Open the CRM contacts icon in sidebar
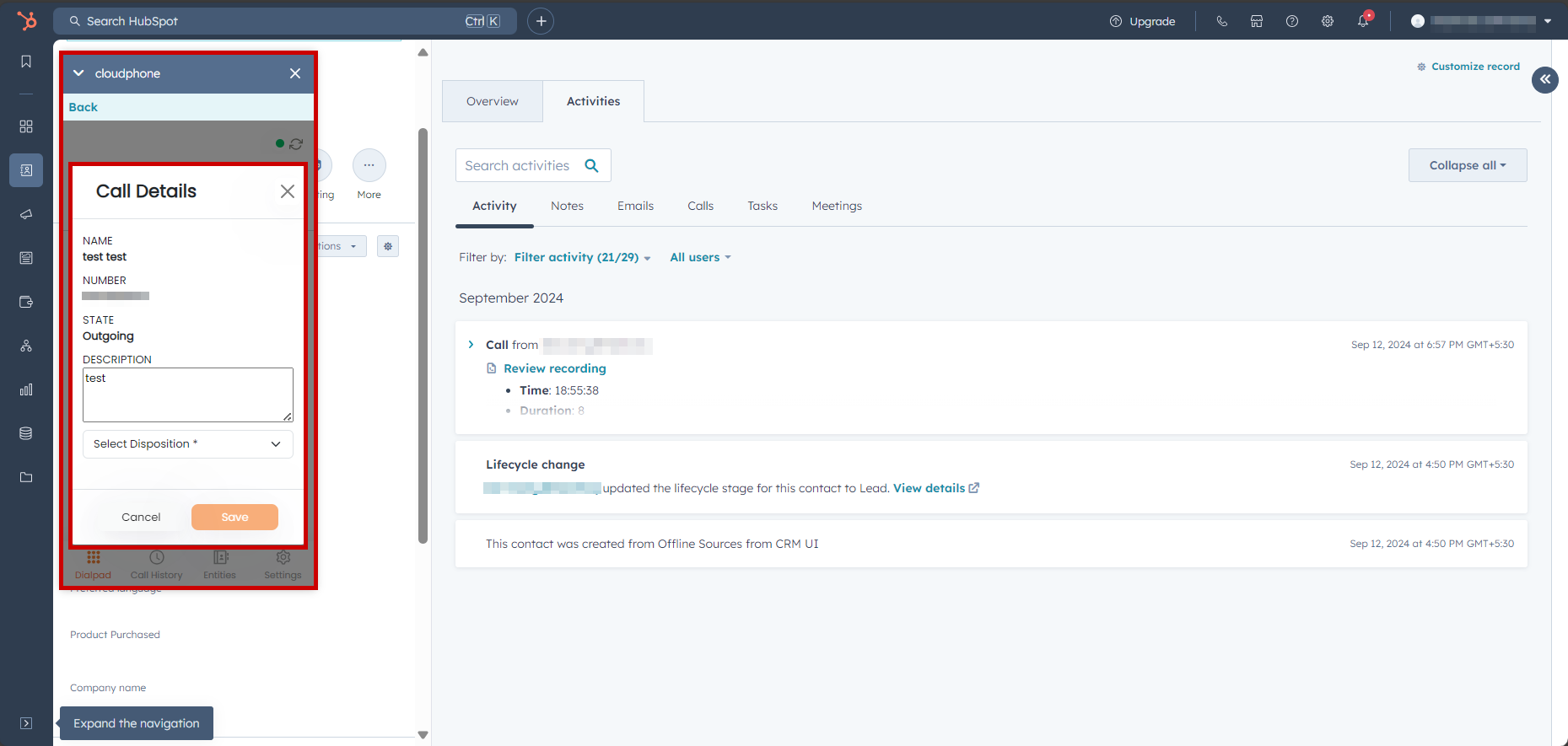Viewport: 1568px width, 746px height. (x=26, y=170)
